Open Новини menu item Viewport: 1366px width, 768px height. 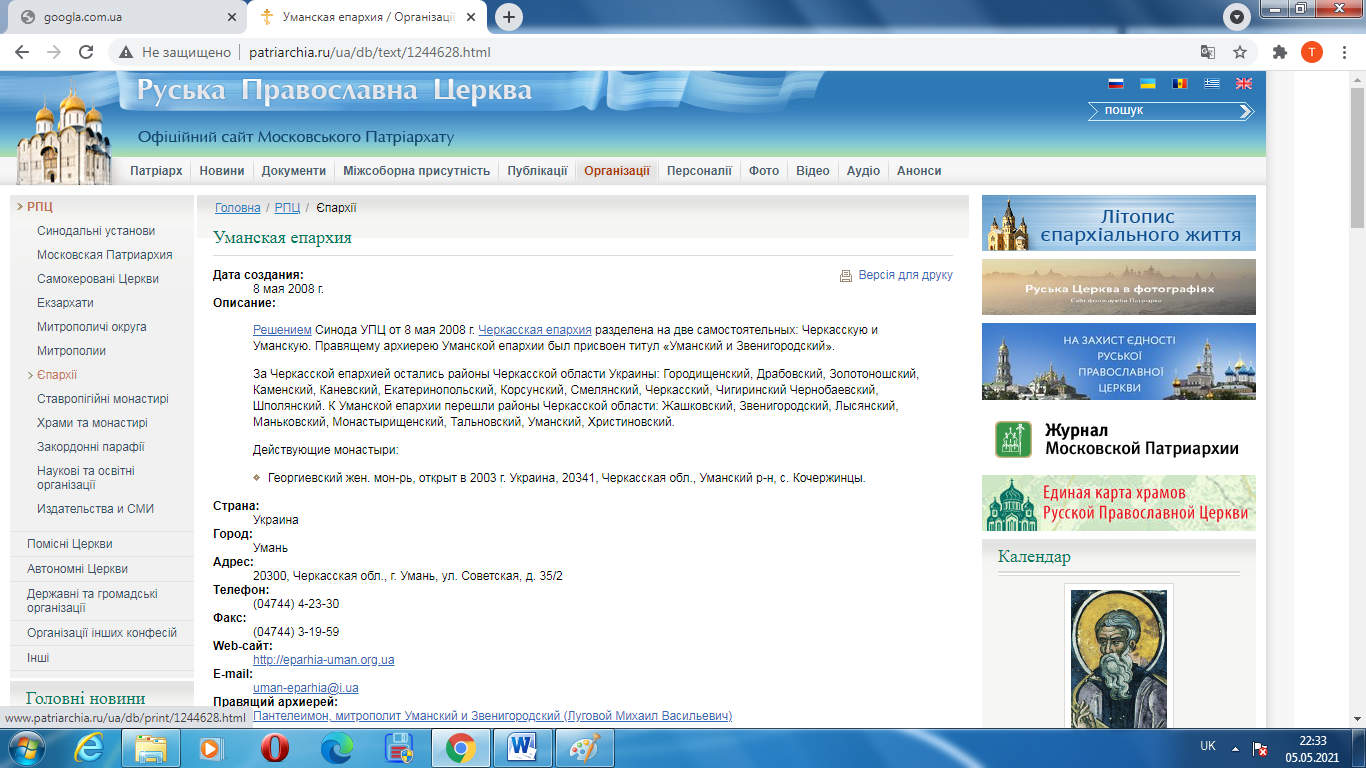coord(222,171)
